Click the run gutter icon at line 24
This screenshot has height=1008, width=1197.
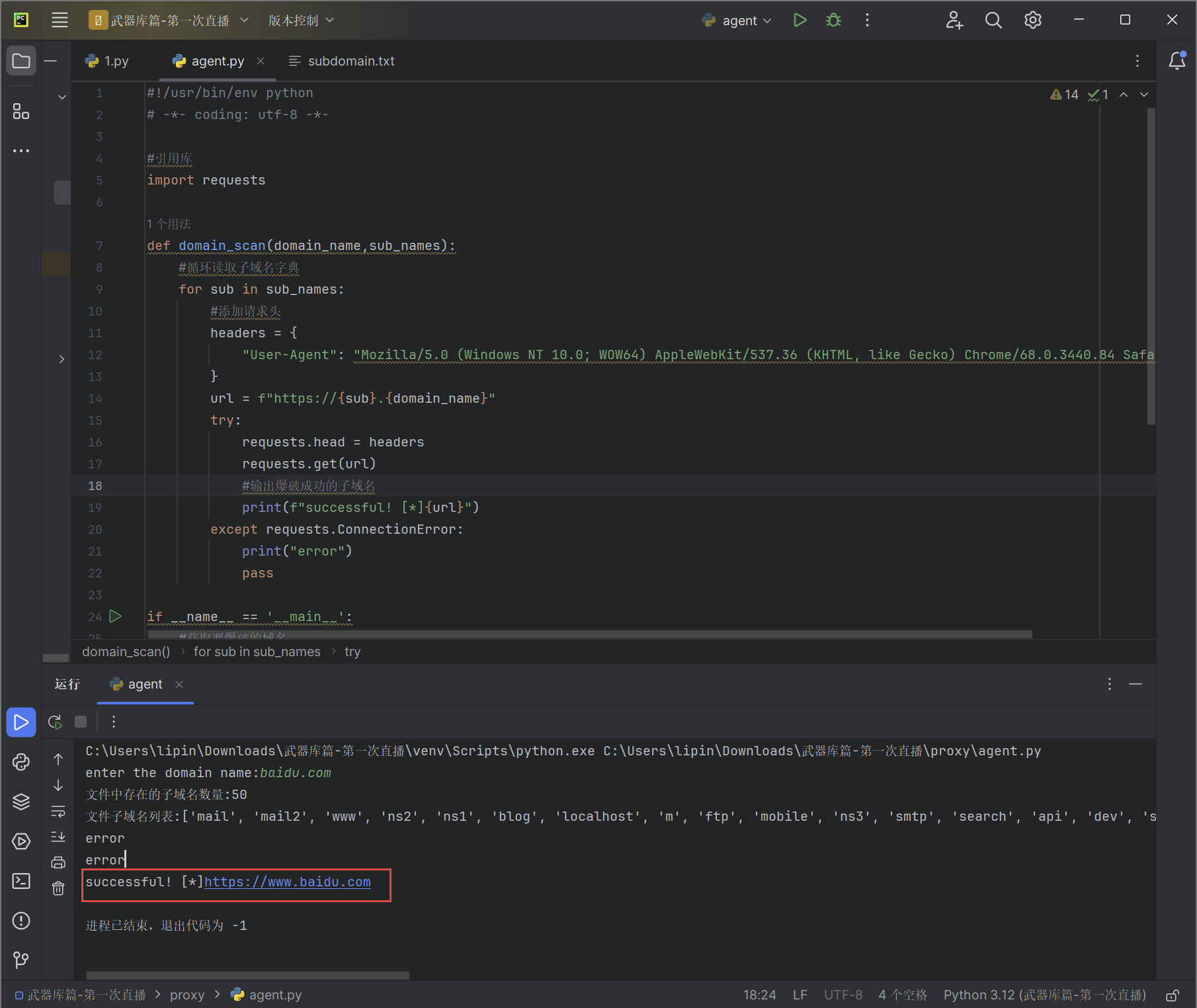click(x=115, y=616)
